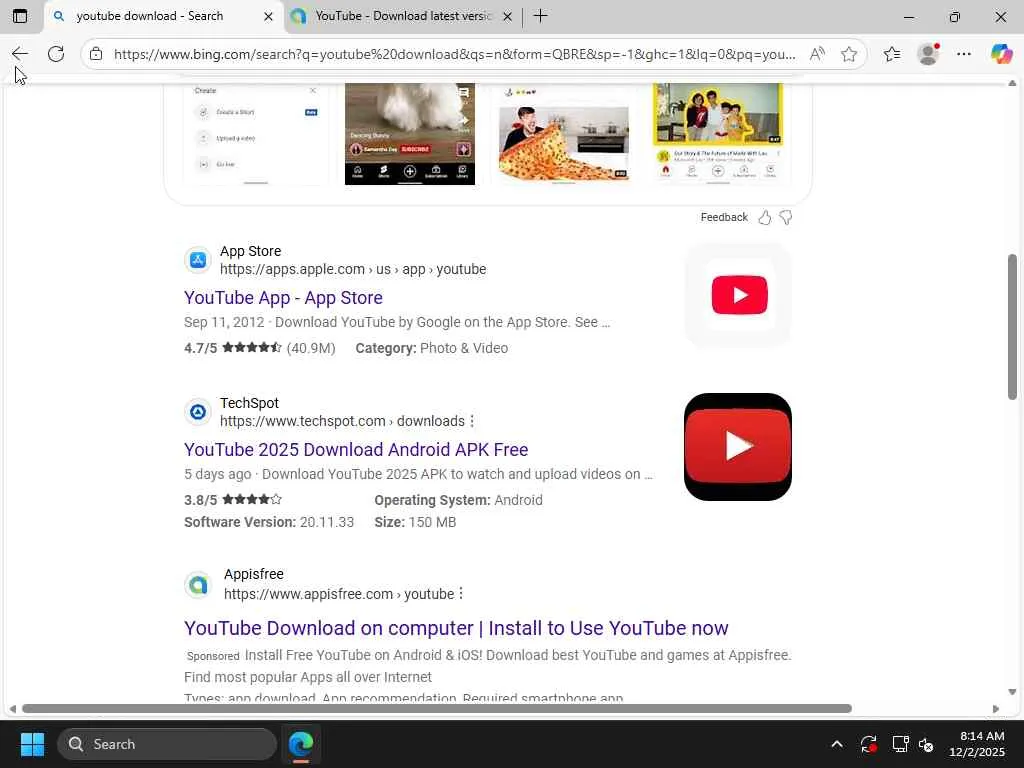
Task: Click the Size 150 MB text
Action: click(415, 522)
